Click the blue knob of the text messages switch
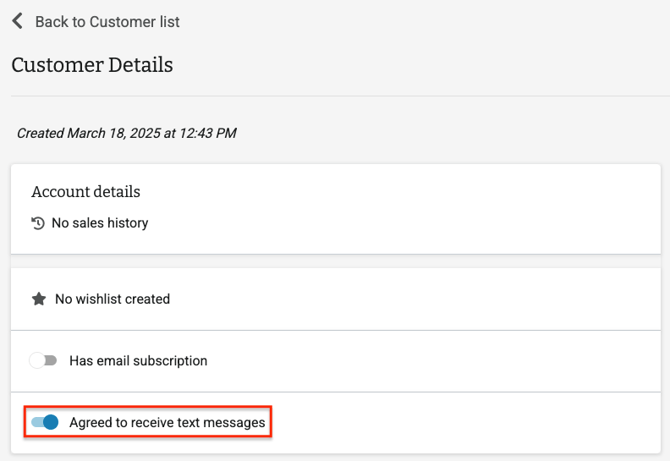The image size is (670, 461). tap(51, 423)
